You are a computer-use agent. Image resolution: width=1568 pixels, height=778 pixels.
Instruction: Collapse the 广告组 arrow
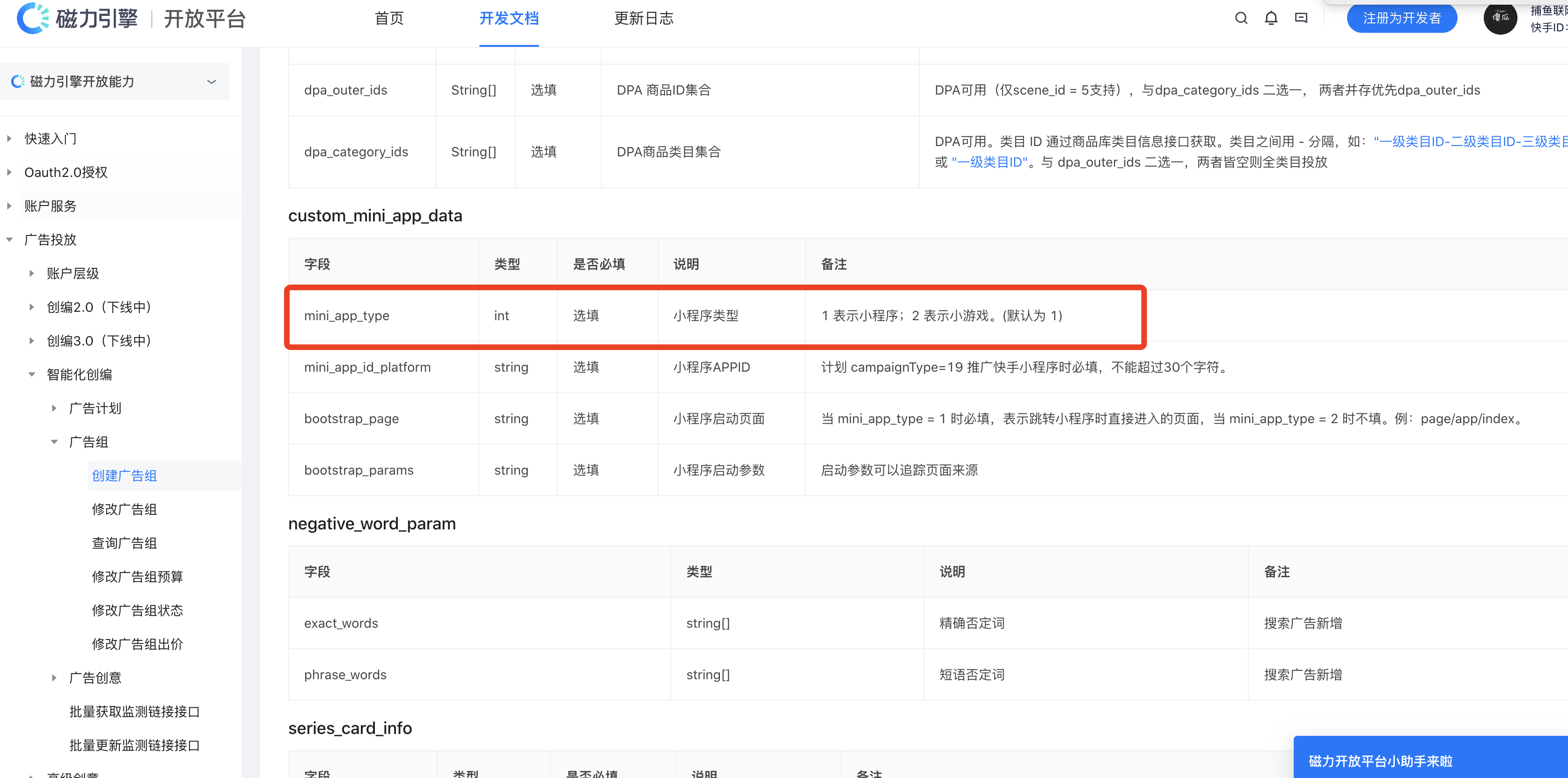pyautogui.click(x=54, y=442)
